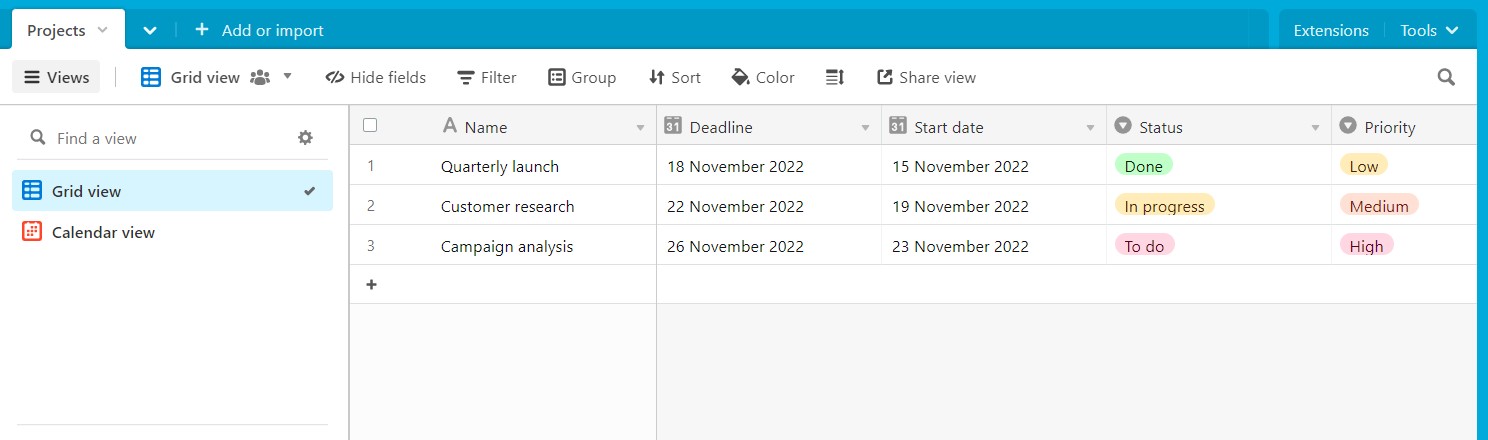
Task: Switch to Calendar view in sidebar
Action: pyautogui.click(x=103, y=232)
